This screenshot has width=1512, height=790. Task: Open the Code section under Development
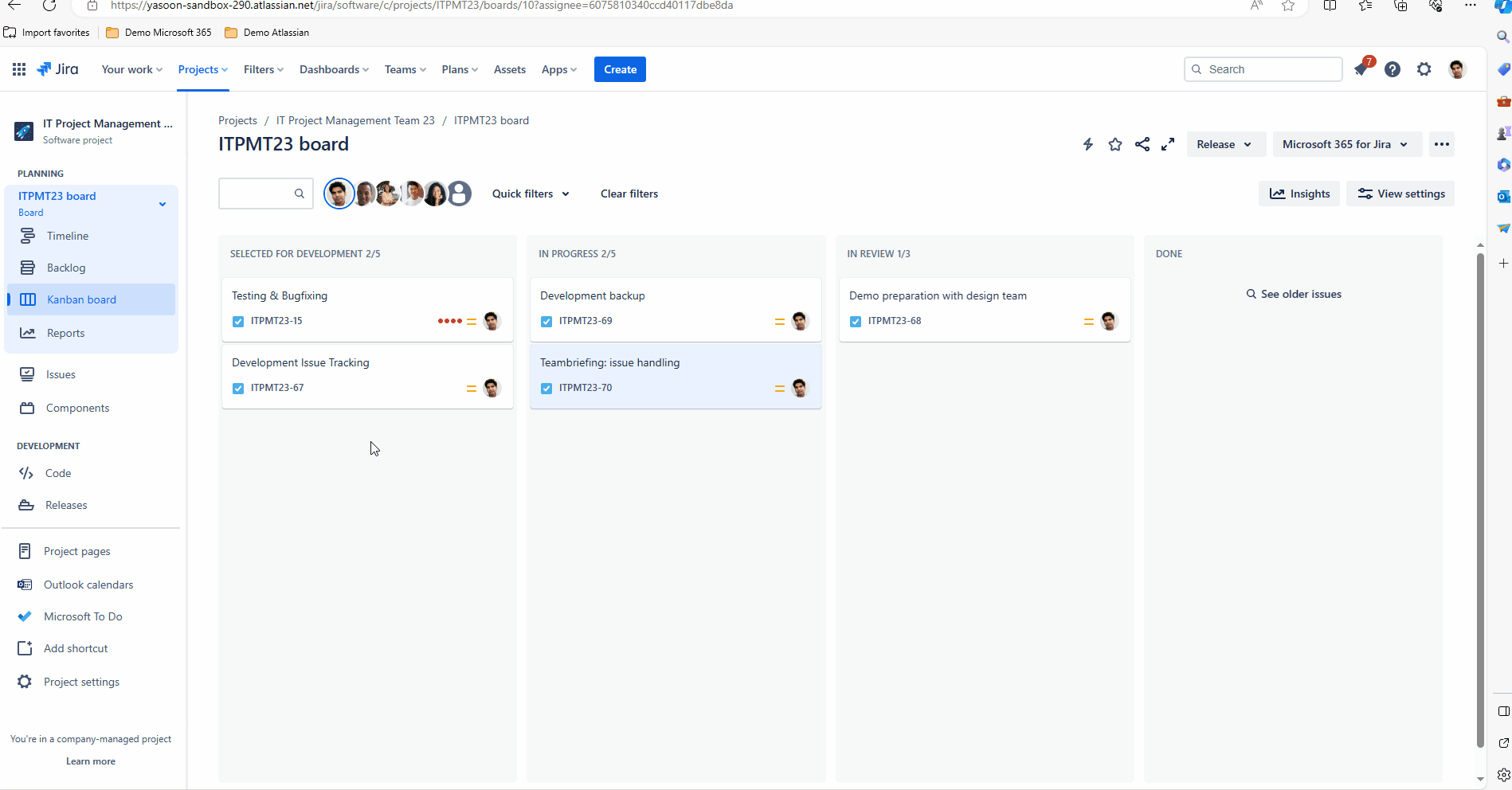[x=57, y=473]
